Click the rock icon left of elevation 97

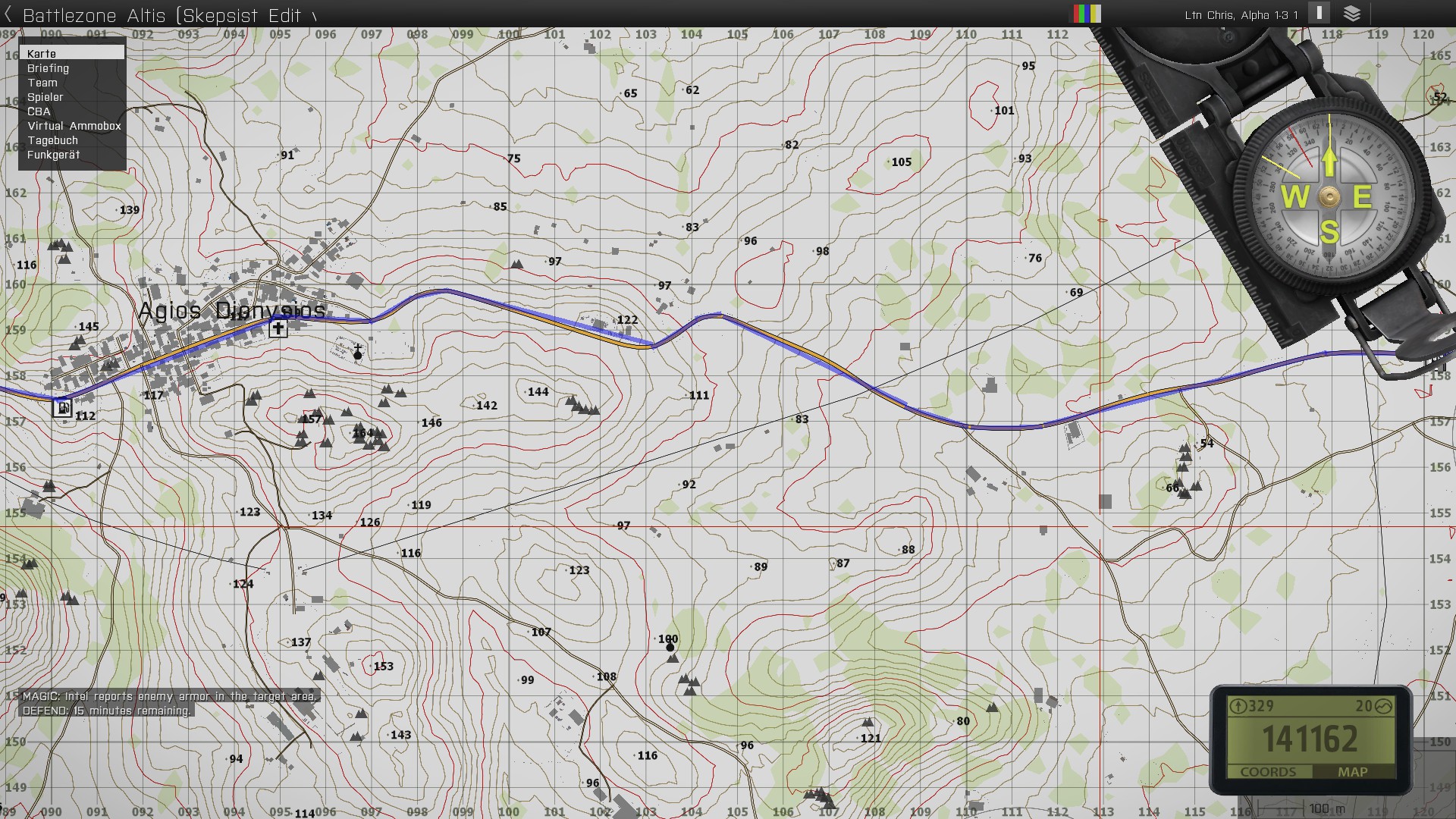(x=517, y=264)
